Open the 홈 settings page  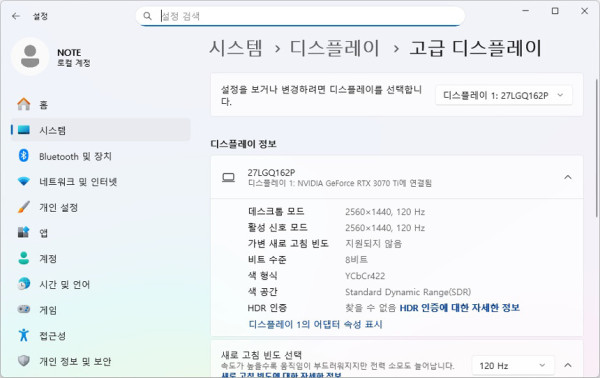101,104
